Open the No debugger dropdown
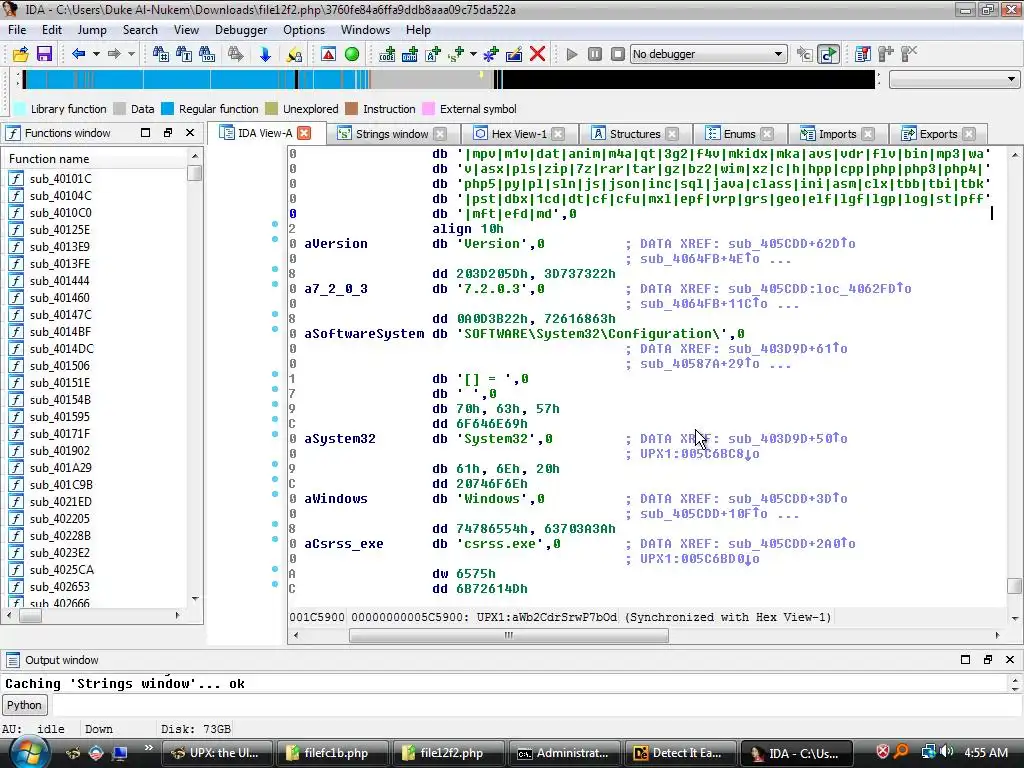 [709, 54]
